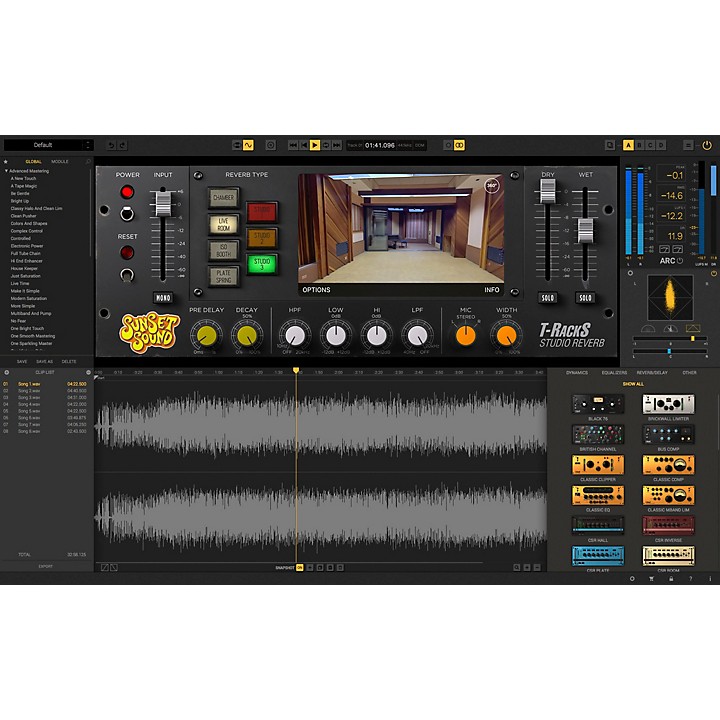The height and width of the screenshot is (720, 720).
Task: Toggle the reverb Power switch
Action: [x=127, y=212]
